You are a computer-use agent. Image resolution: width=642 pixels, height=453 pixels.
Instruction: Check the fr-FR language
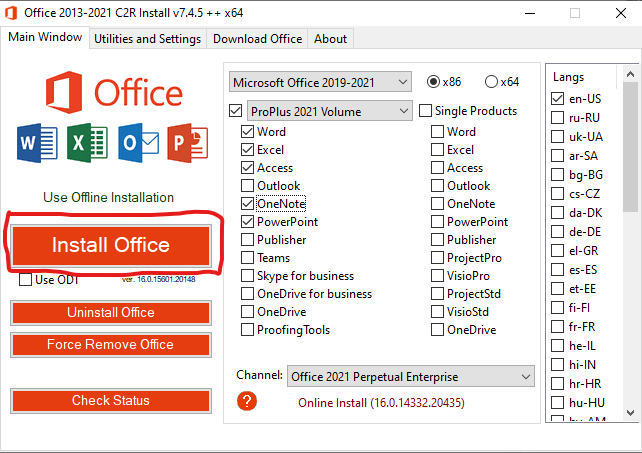click(x=557, y=327)
